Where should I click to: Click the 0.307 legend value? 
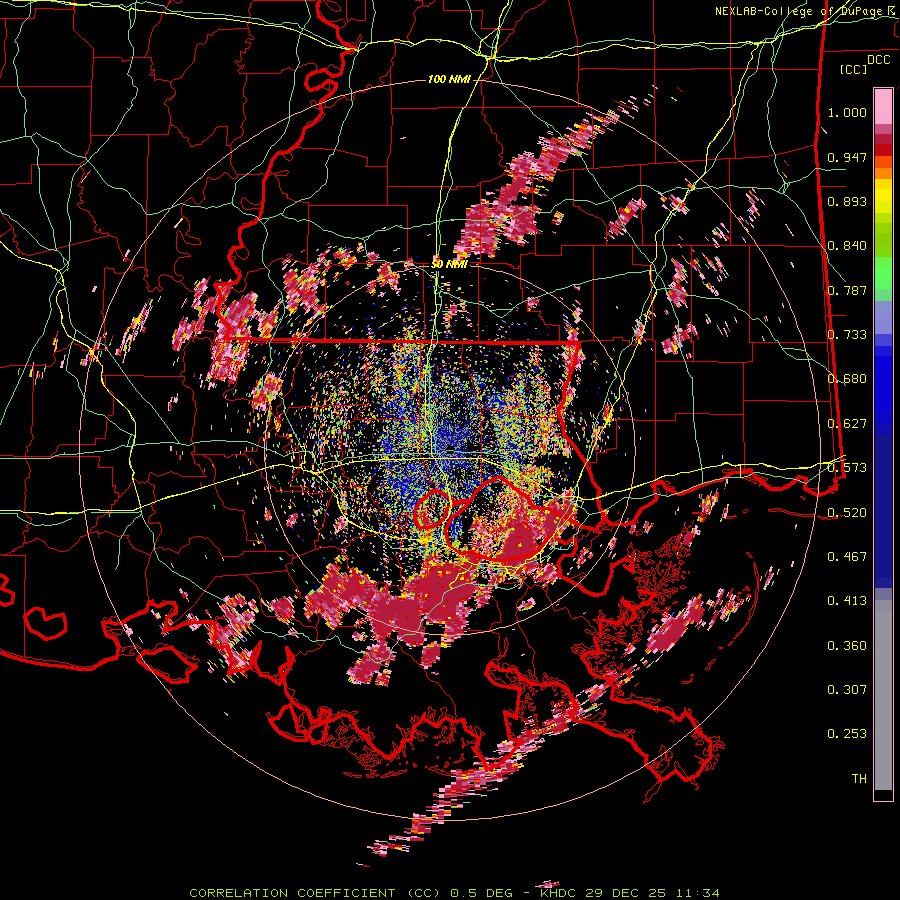(847, 690)
